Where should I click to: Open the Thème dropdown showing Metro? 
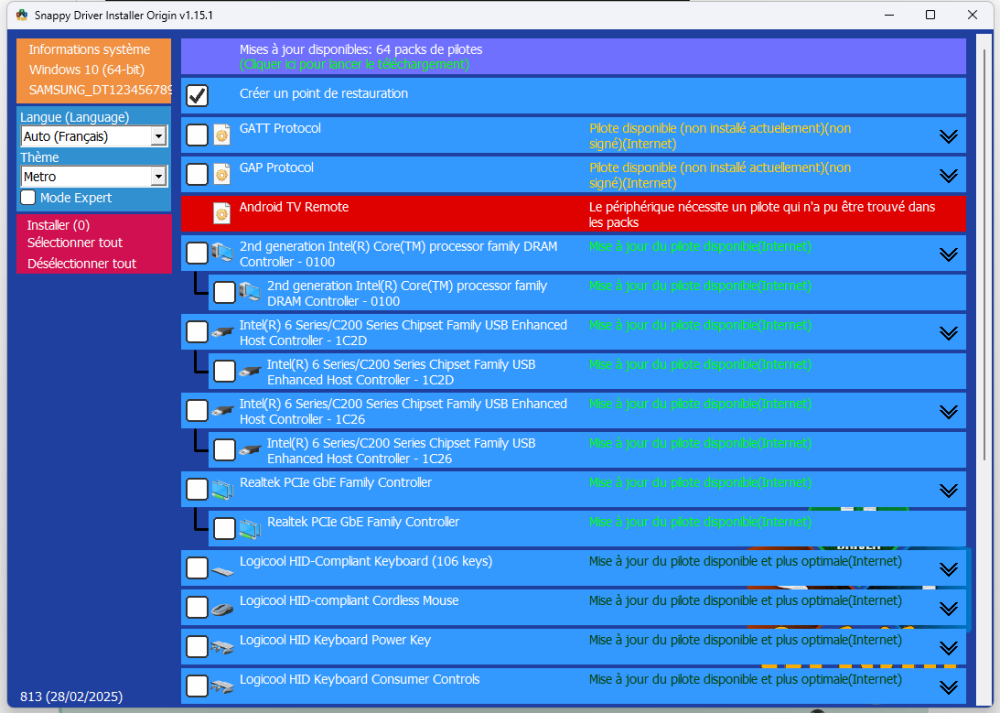[x=158, y=177]
